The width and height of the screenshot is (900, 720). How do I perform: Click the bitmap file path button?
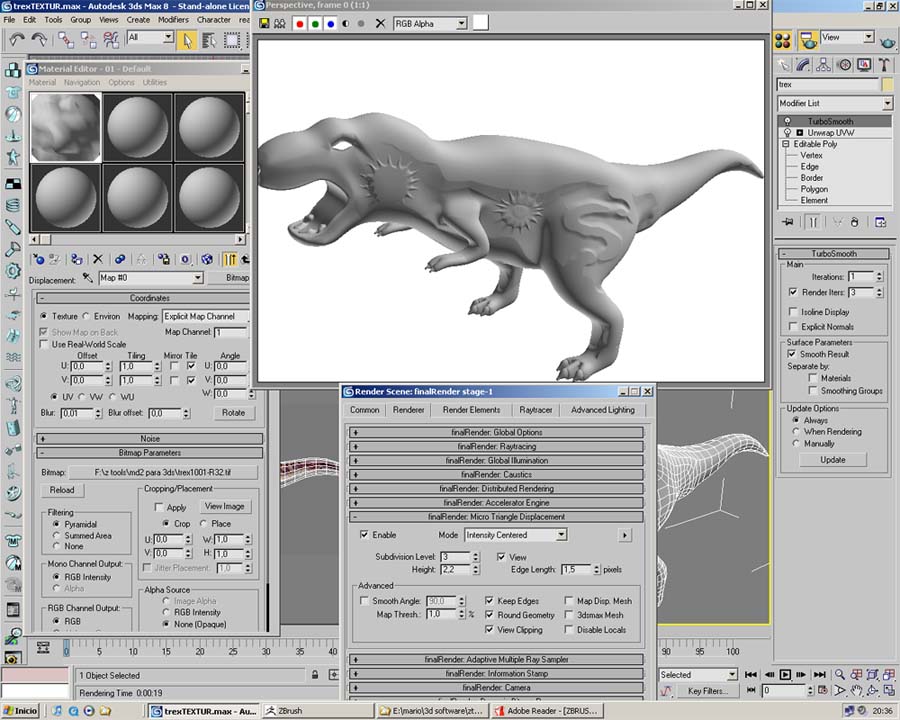pos(163,473)
